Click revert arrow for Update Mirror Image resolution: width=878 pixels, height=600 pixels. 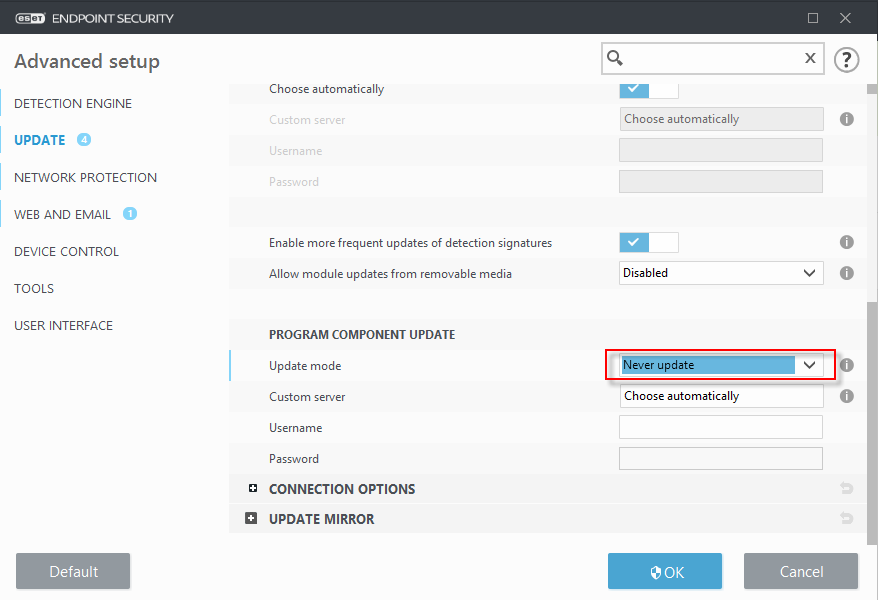point(846,519)
